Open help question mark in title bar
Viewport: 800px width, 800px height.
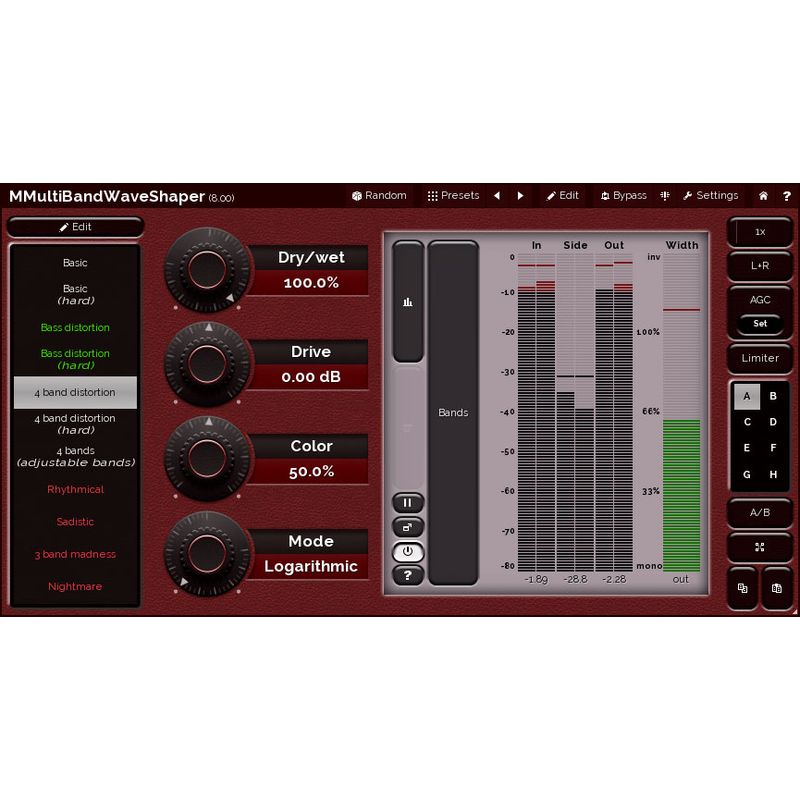[787, 196]
